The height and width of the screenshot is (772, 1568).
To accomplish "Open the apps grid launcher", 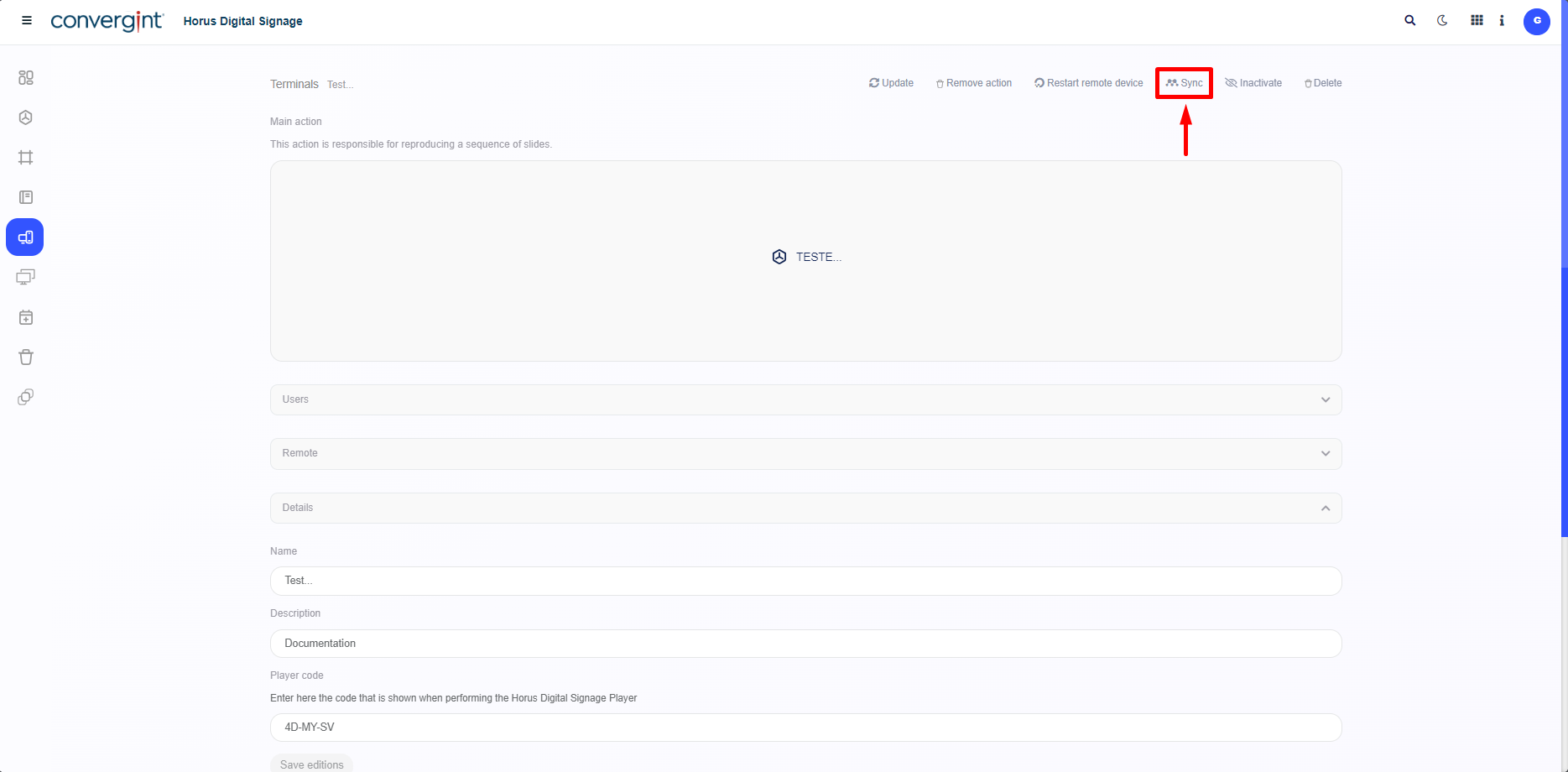I will coord(1477,21).
